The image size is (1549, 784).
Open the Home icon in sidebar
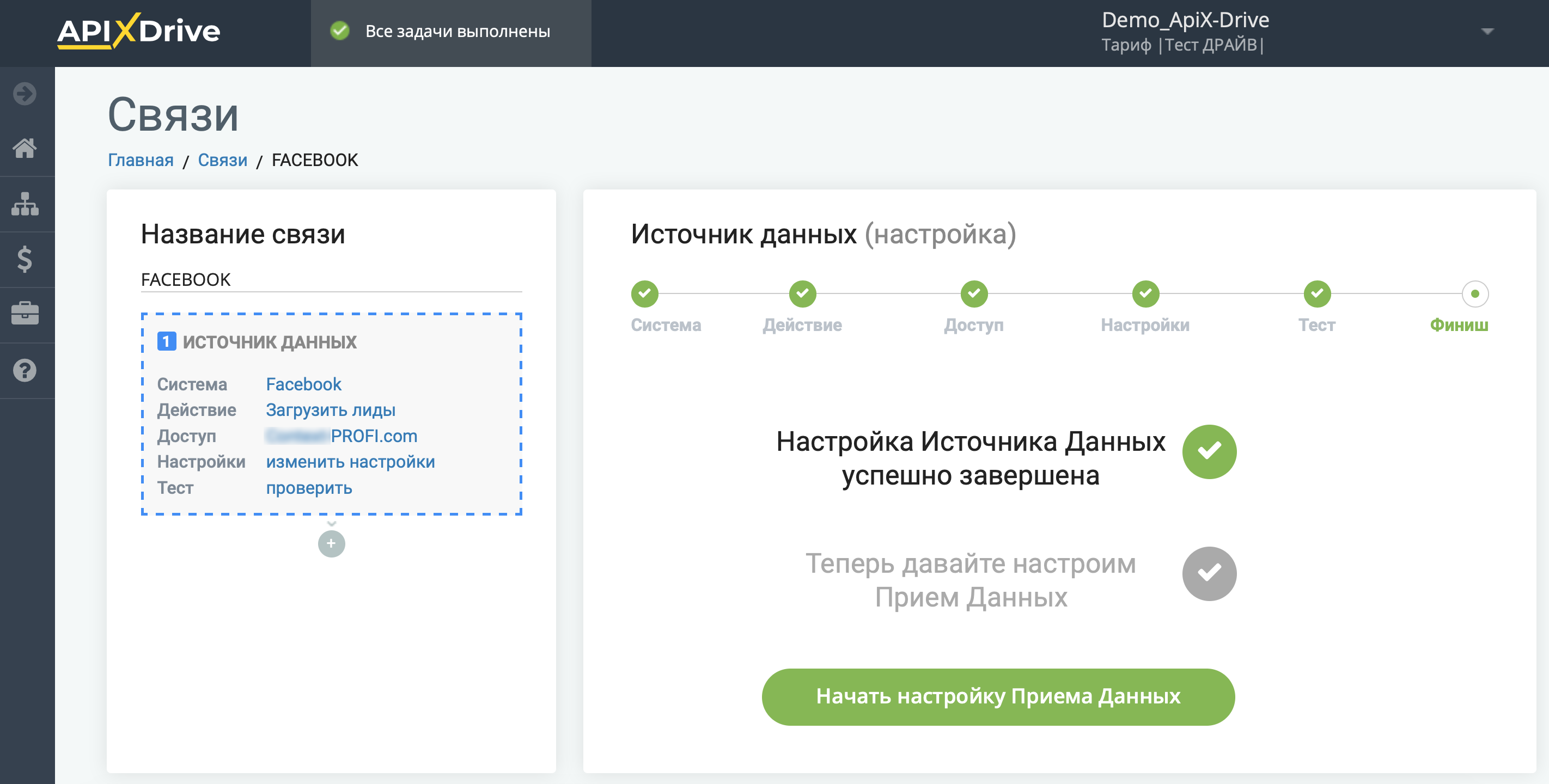pos(25,148)
